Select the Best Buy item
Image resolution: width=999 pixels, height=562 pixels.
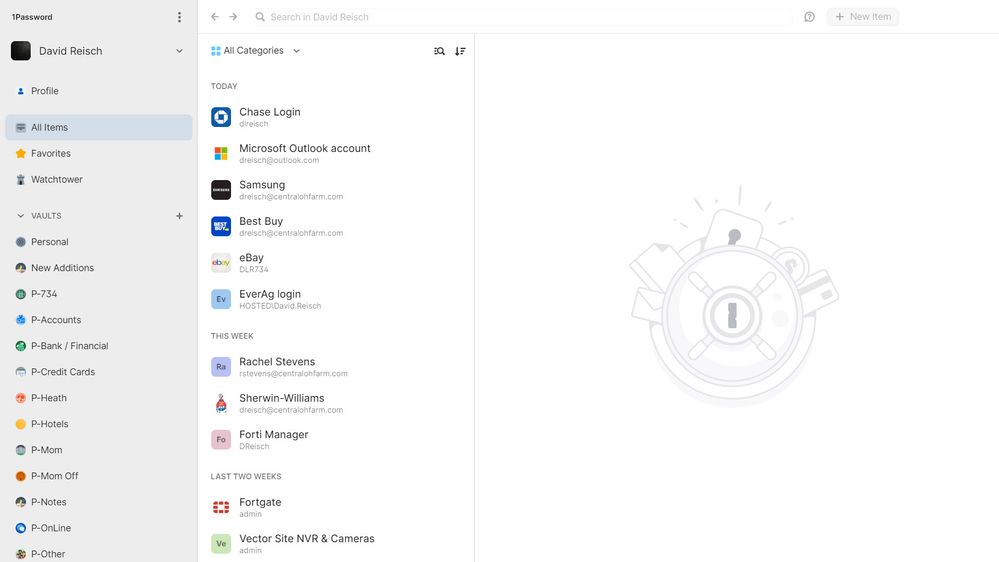(x=336, y=226)
